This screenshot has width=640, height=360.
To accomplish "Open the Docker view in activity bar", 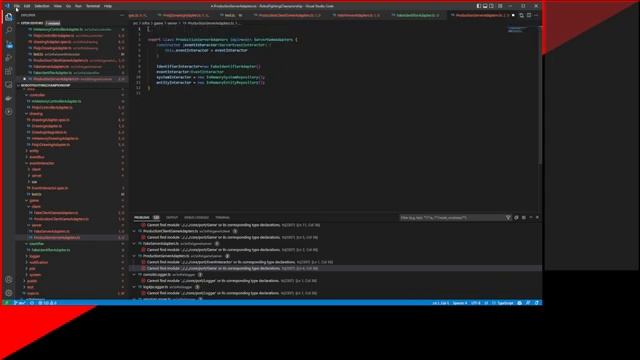I will tap(9, 98).
